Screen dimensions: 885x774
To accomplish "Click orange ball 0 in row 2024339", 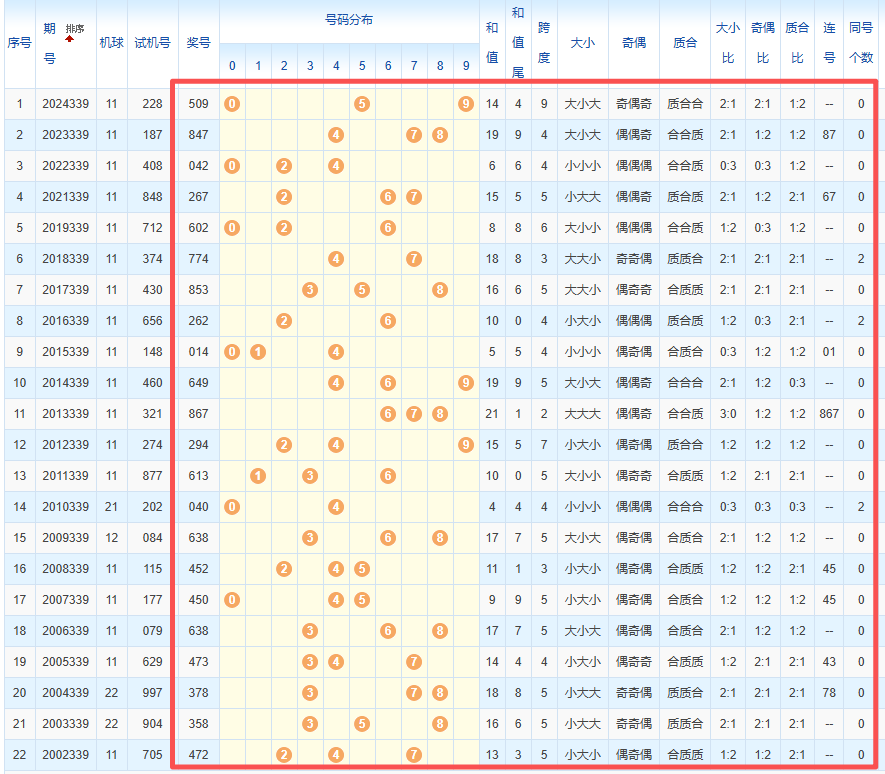I will coord(232,104).
